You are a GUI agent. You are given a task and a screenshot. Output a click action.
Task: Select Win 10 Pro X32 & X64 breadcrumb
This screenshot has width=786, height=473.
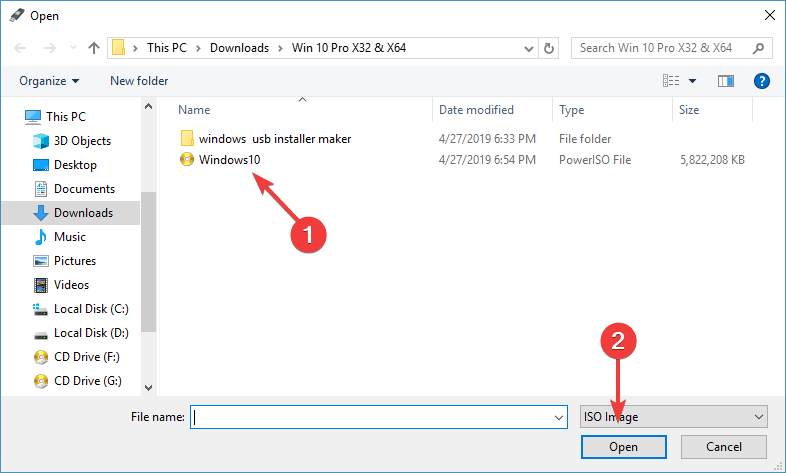(349, 48)
